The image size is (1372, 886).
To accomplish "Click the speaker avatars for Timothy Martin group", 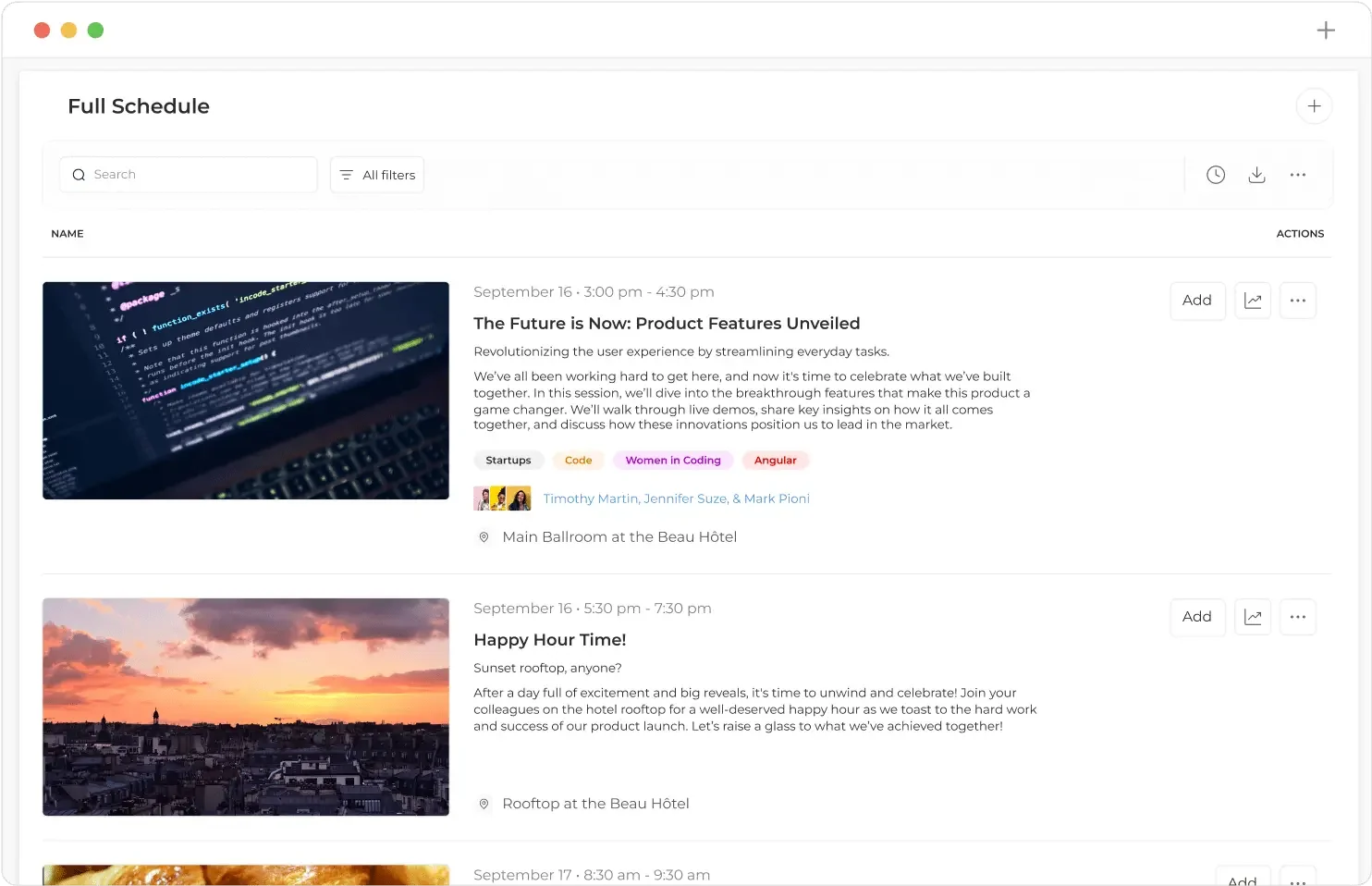I will [502, 498].
